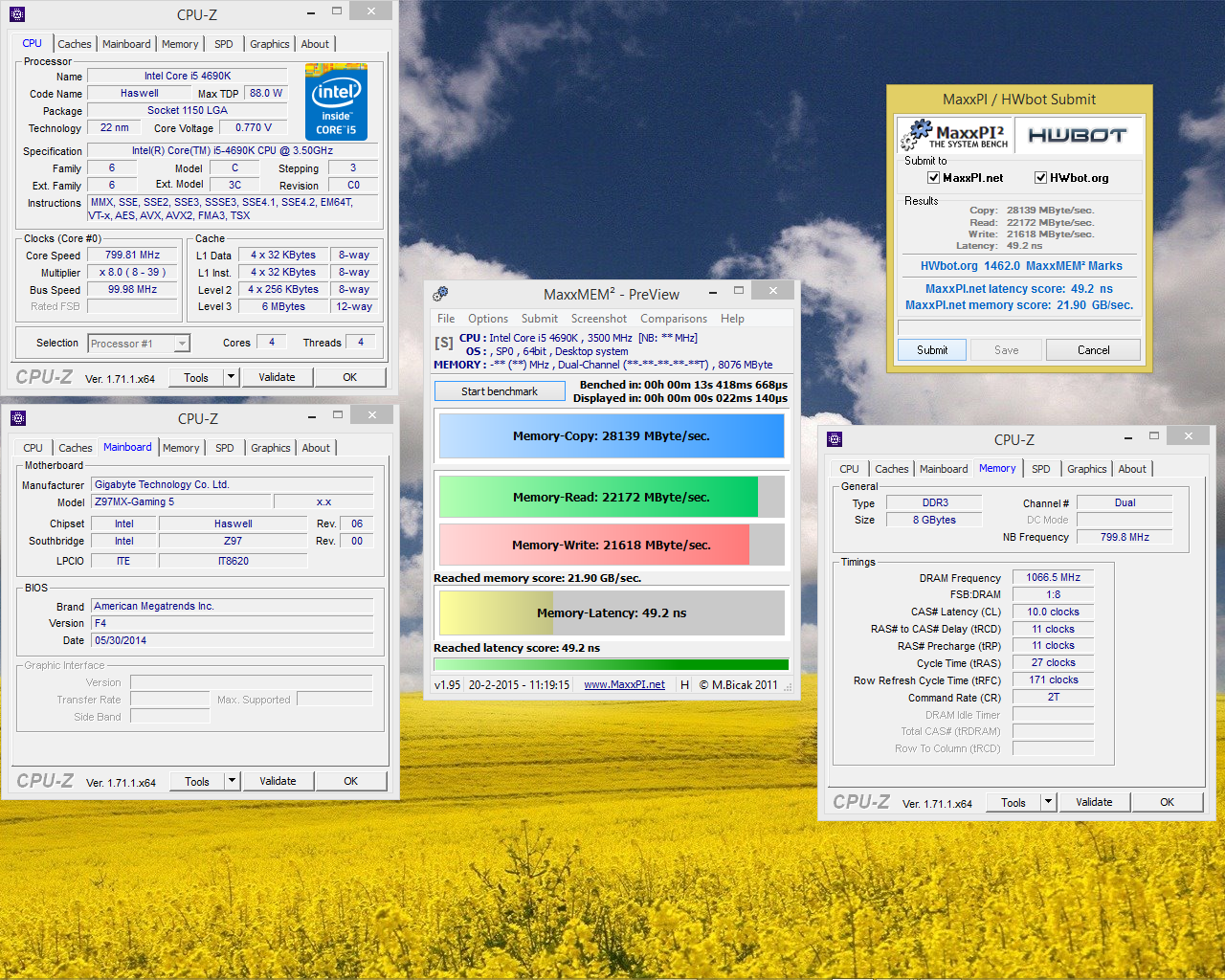Click Validate in the Mainboard CPU-Z window

[x=278, y=781]
